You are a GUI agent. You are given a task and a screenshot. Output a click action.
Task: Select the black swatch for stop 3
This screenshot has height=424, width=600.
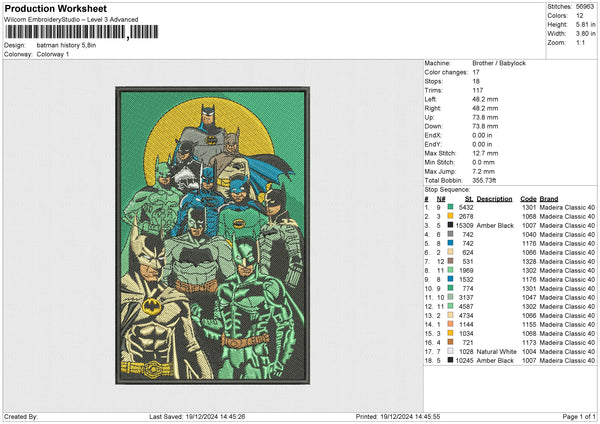click(450, 225)
